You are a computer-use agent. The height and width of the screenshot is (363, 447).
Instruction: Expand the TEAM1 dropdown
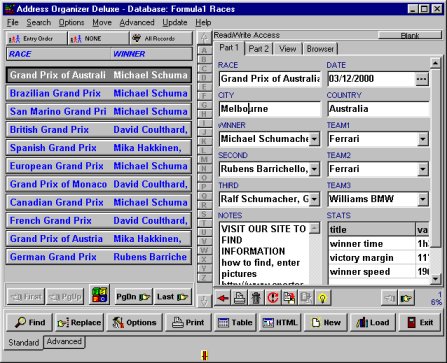pyautogui.click(x=423, y=139)
